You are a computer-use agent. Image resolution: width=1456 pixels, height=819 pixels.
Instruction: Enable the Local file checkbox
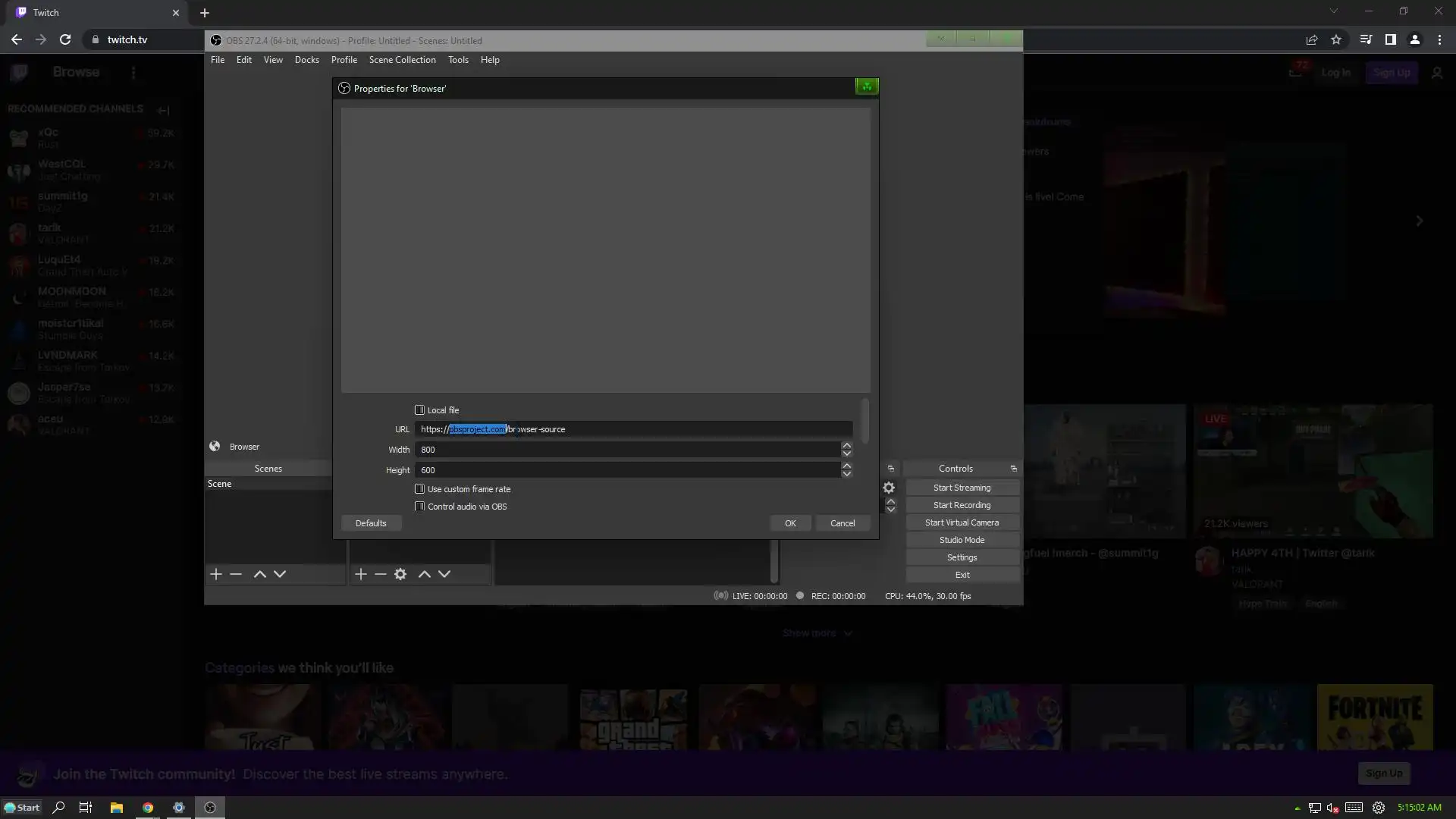(419, 410)
